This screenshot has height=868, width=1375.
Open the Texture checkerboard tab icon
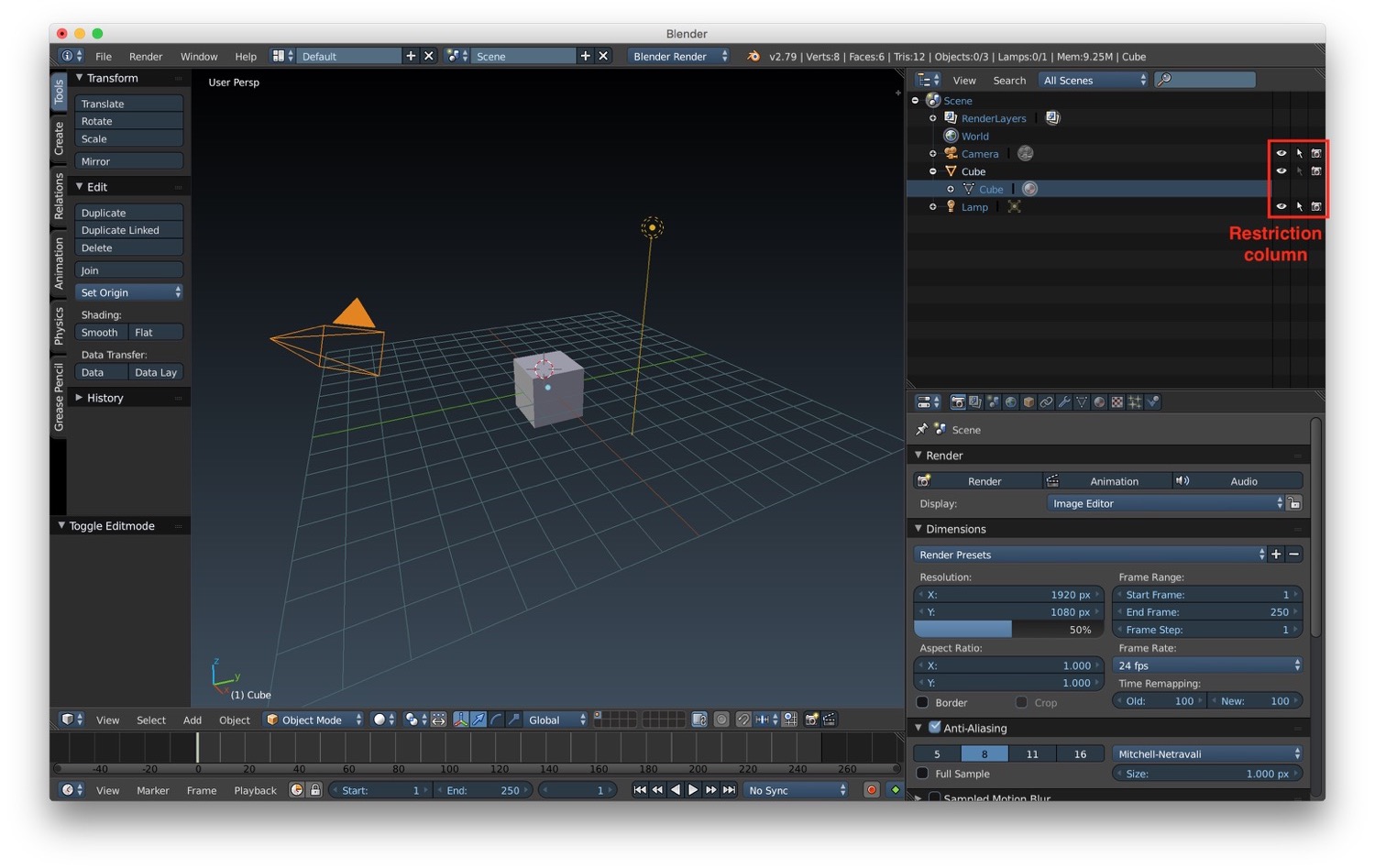point(1117,402)
